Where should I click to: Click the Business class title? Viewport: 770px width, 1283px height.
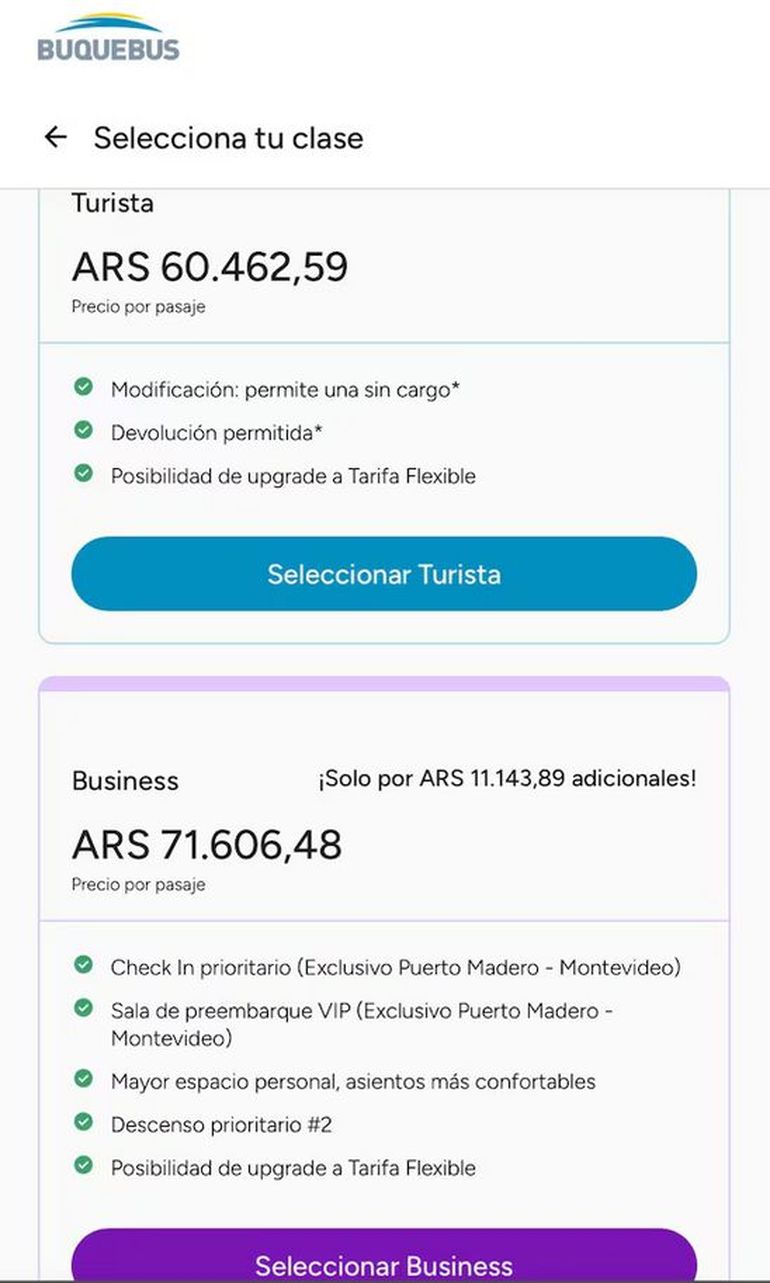coord(125,781)
